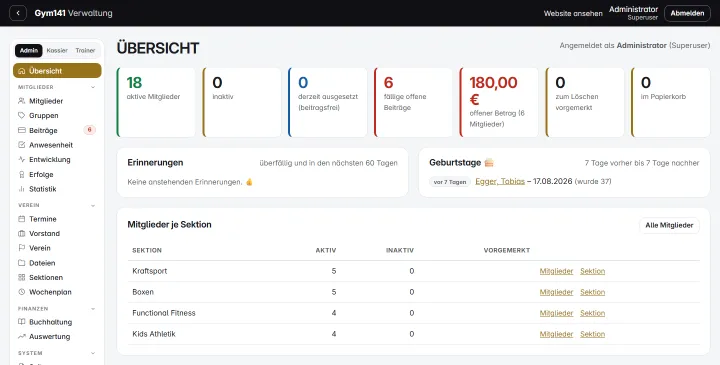Click the derzeit ausgesetzt card
This screenshot has height=365, width=720.
(328, 102)
